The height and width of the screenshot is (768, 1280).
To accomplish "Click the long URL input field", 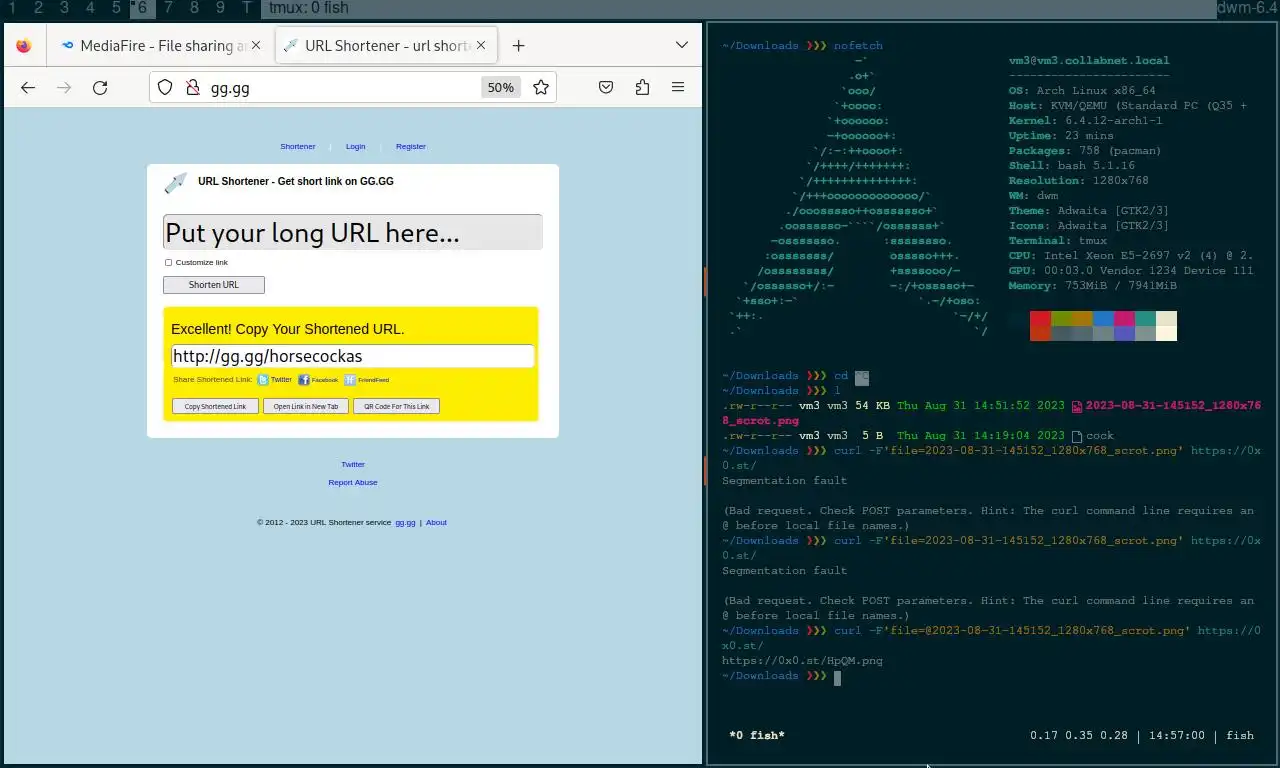I will click(353, 232).
